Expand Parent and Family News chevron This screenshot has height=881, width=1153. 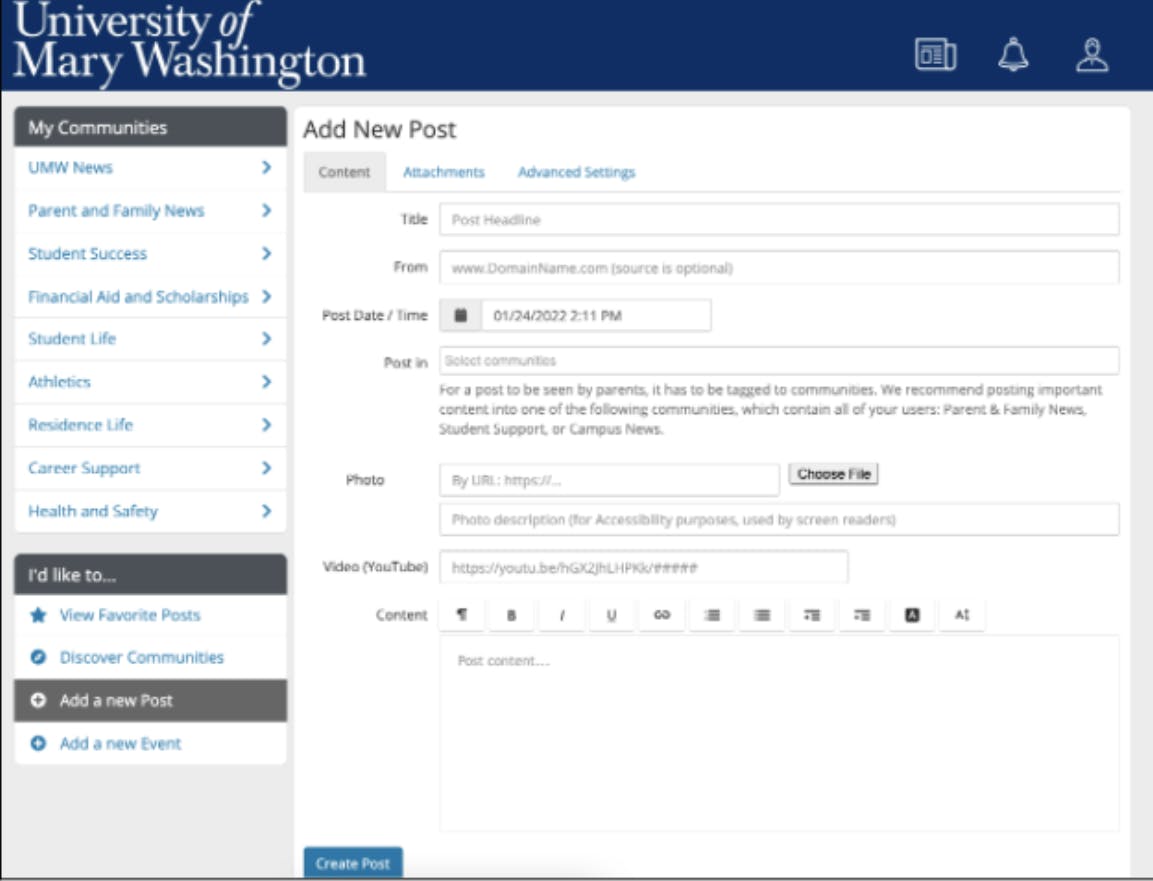tap(266, 210)
